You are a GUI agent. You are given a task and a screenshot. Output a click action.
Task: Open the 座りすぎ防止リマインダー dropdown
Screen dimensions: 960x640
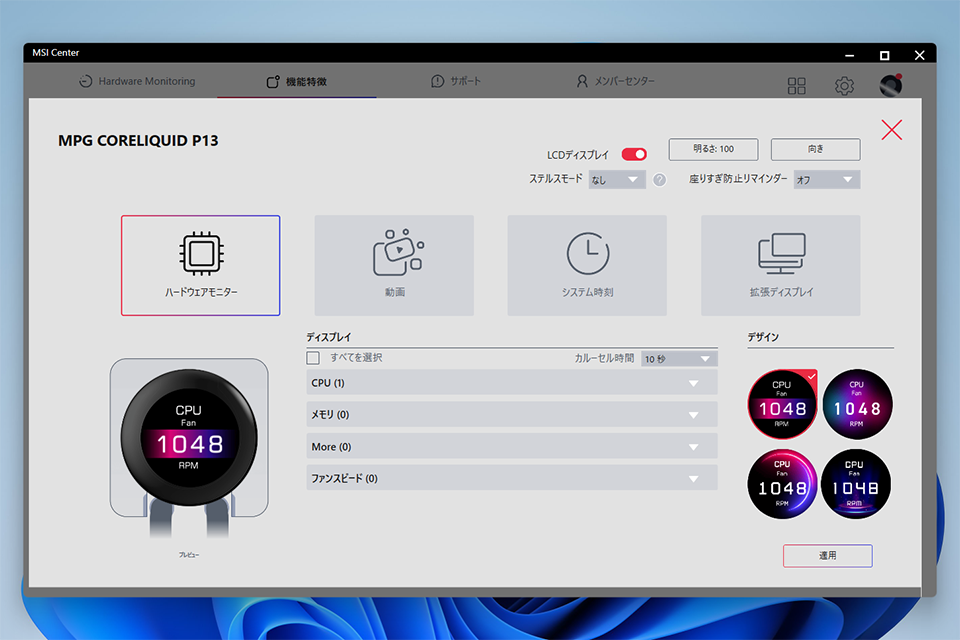tap(827, 179)
